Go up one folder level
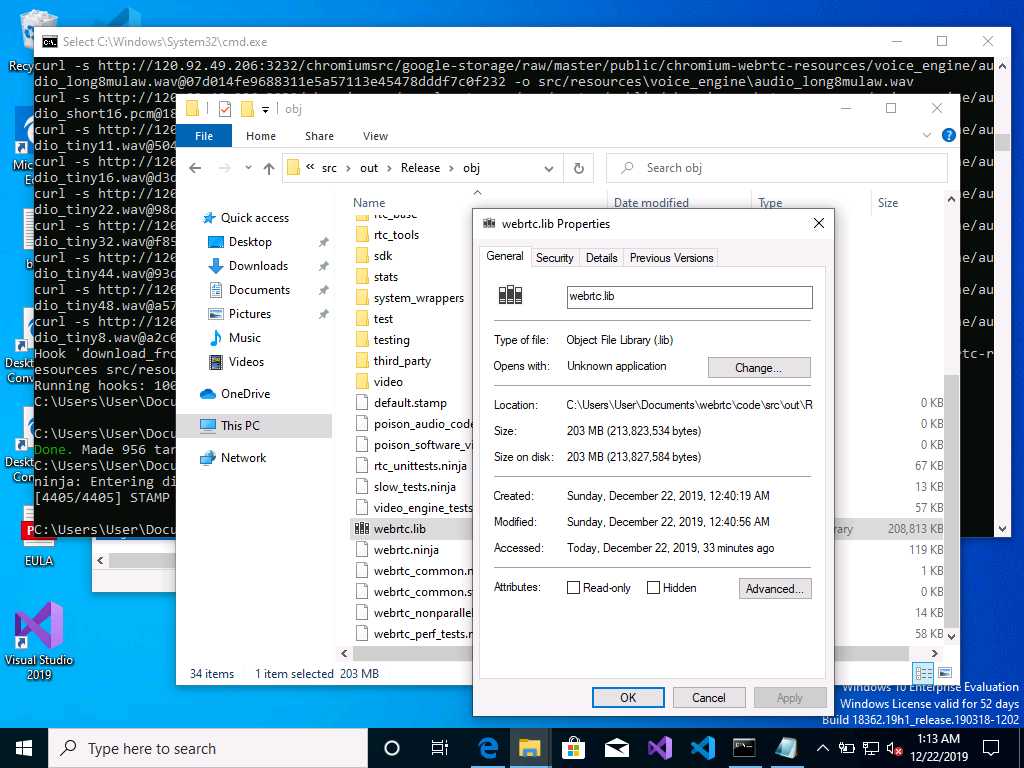Screen dimensions: 1024x768 [268, 168]
